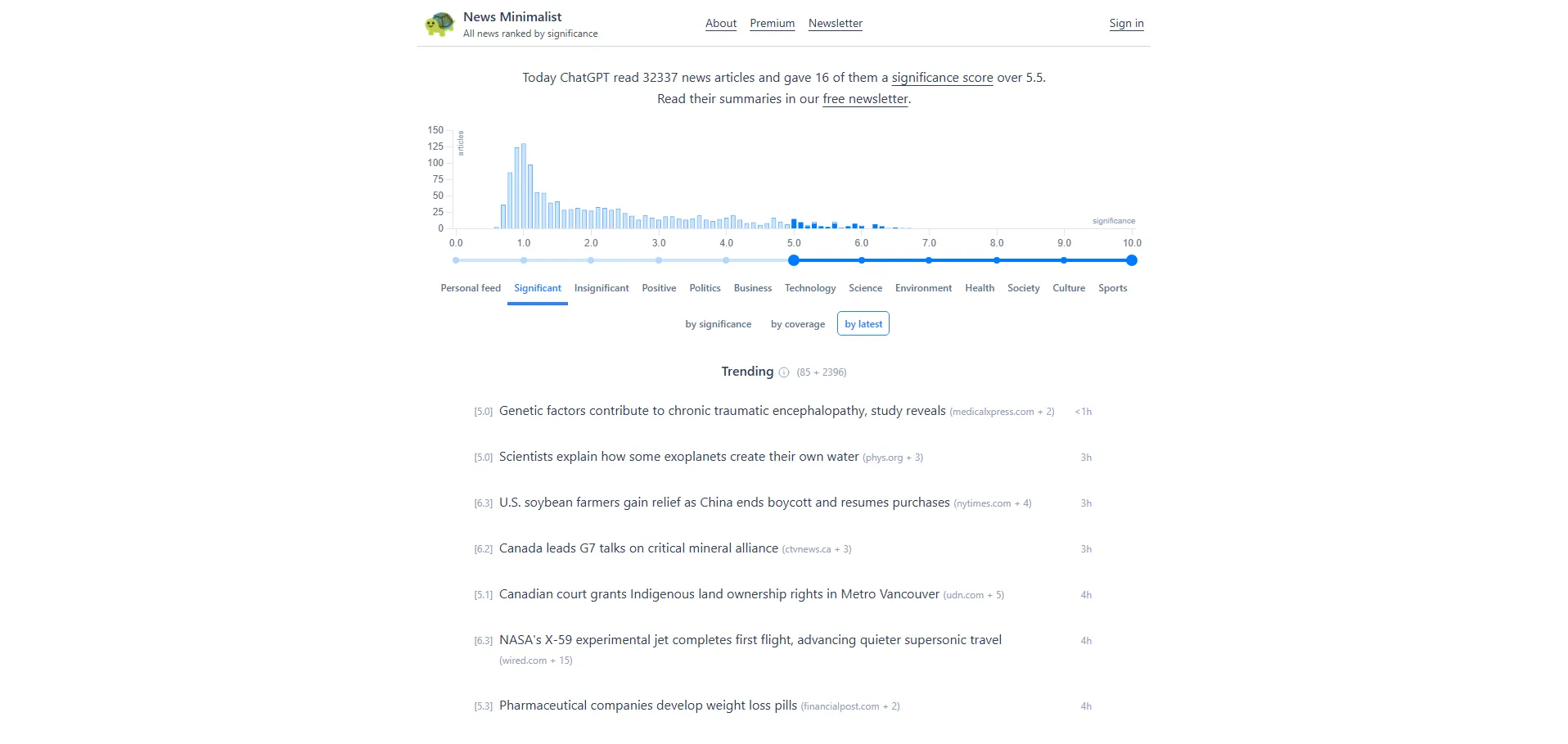Select the Insignificant tab
1568x744 pixels.
(602, 288)
